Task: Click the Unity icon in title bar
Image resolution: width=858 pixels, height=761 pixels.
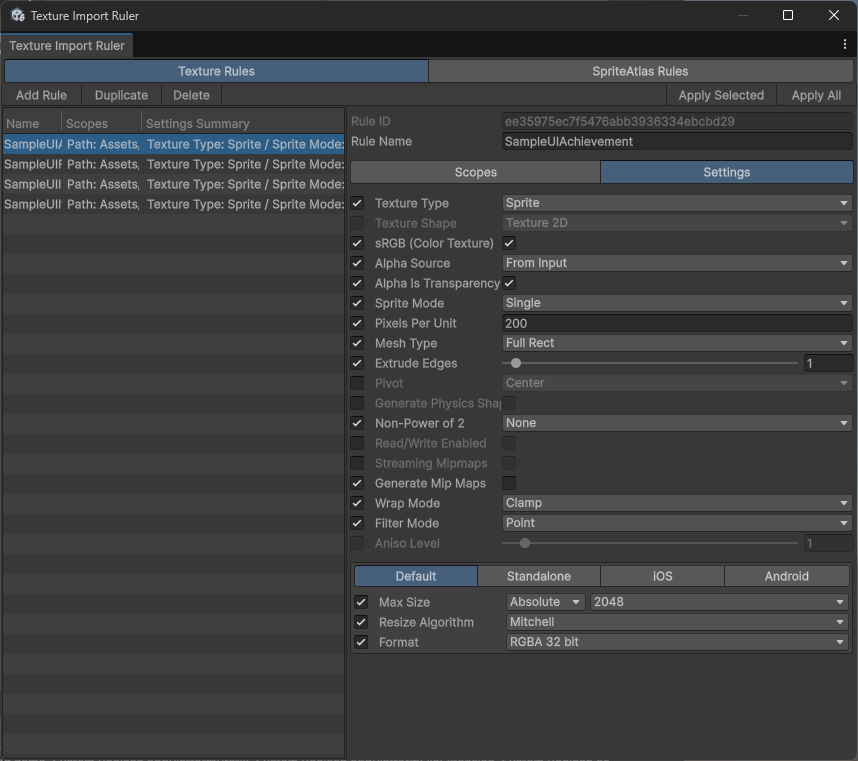Action: 18,15
